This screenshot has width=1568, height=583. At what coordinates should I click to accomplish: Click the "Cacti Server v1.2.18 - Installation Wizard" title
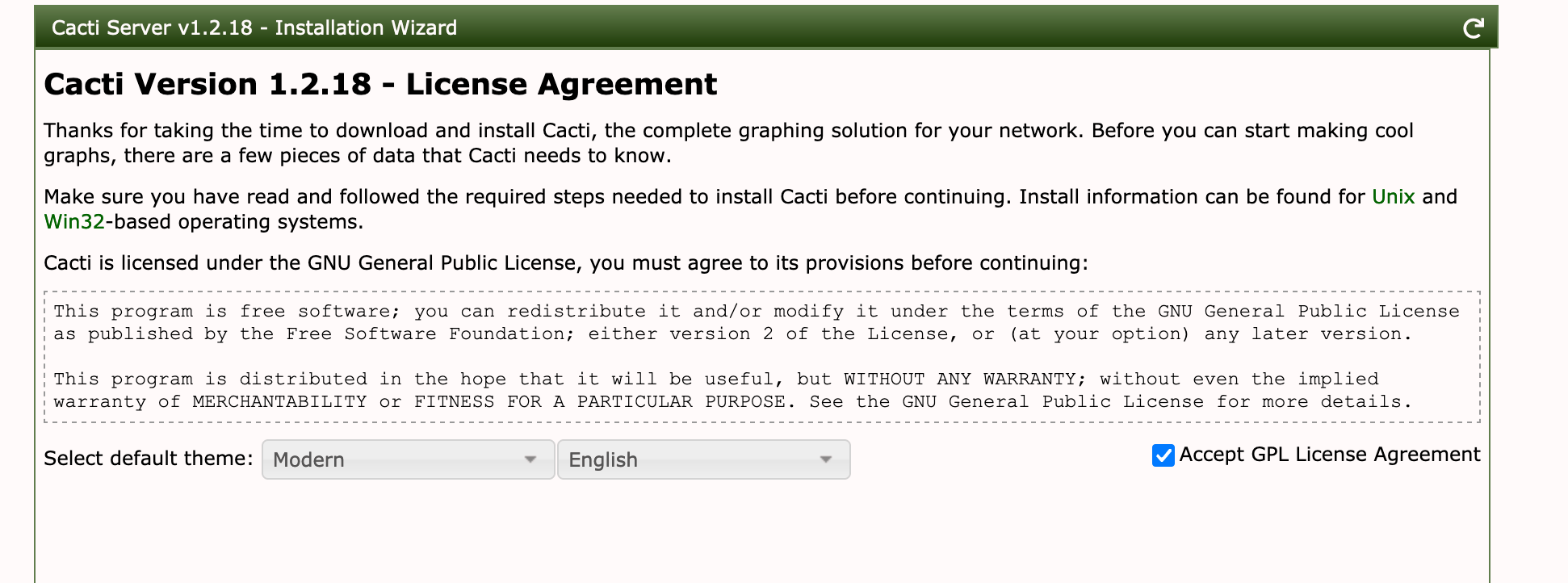pos(254,28)
